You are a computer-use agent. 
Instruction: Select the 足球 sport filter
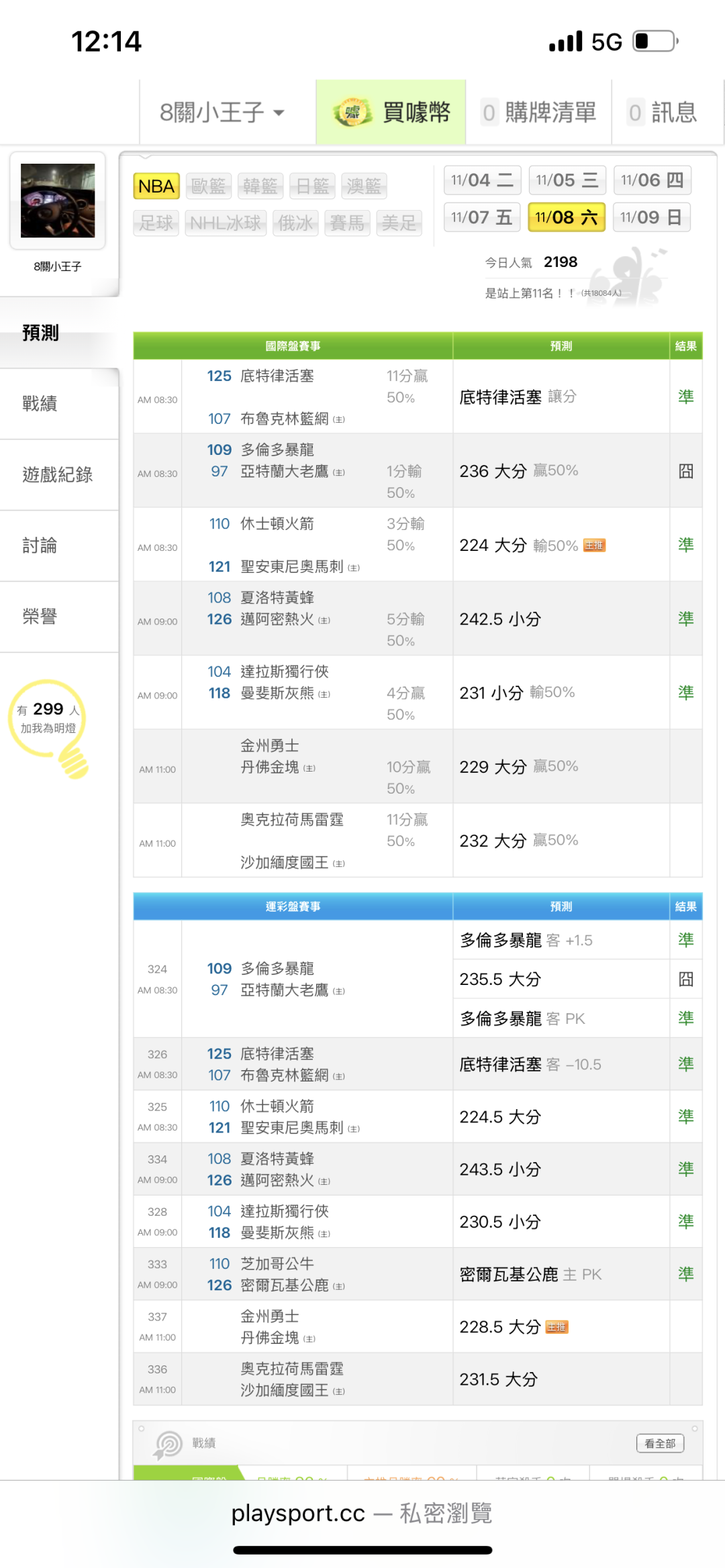coord(156,223)
